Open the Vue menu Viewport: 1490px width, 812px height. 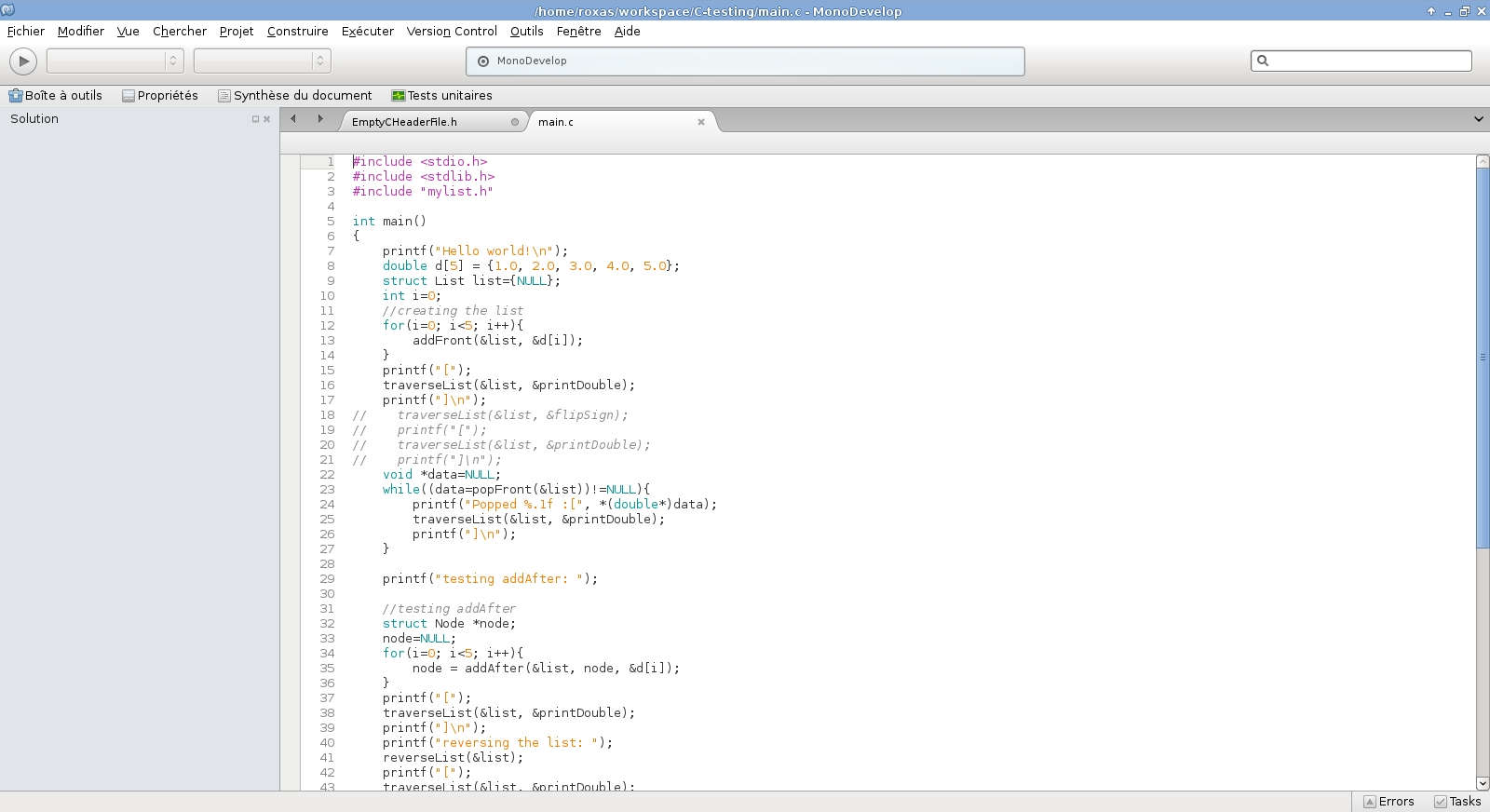tap(129, 31)
